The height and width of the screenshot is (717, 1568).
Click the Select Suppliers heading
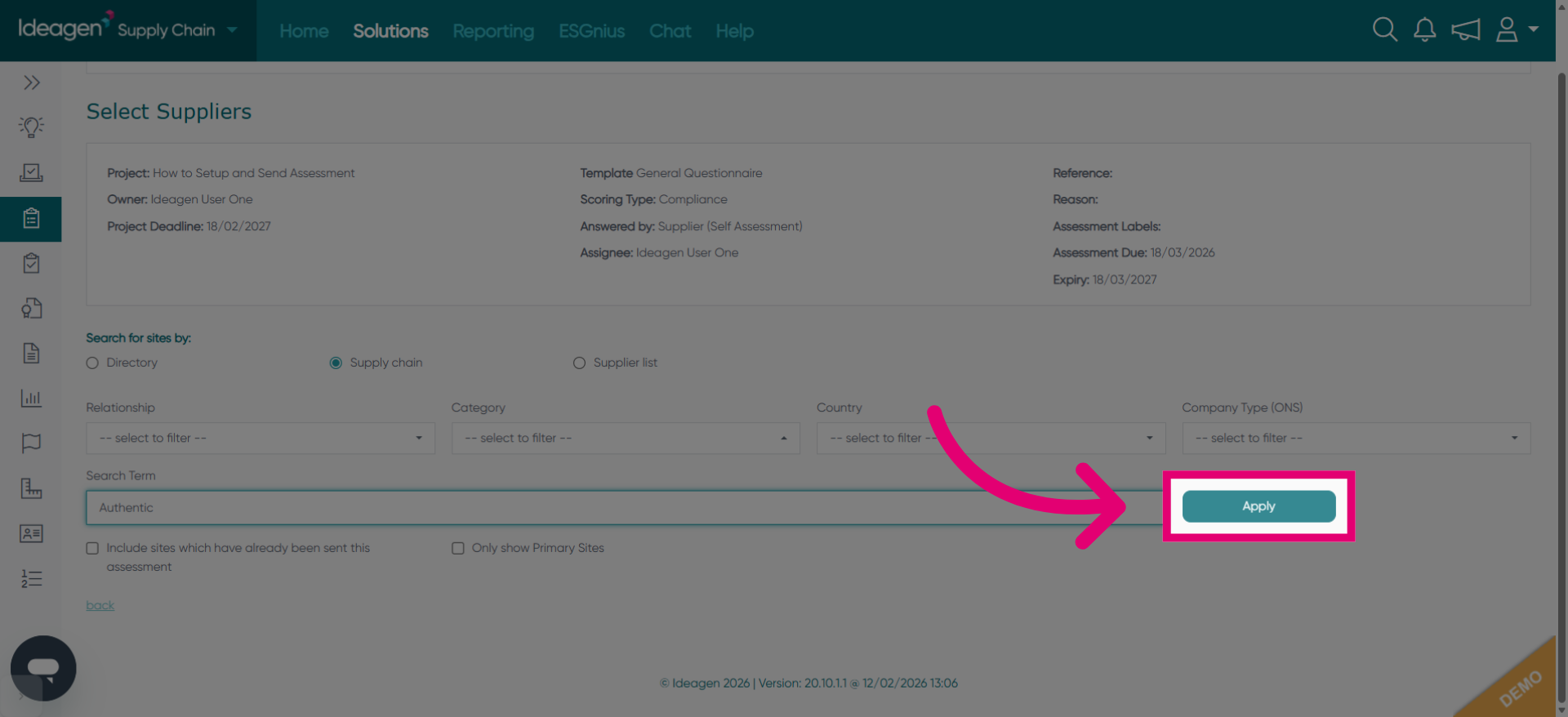[x=169, y=111]
